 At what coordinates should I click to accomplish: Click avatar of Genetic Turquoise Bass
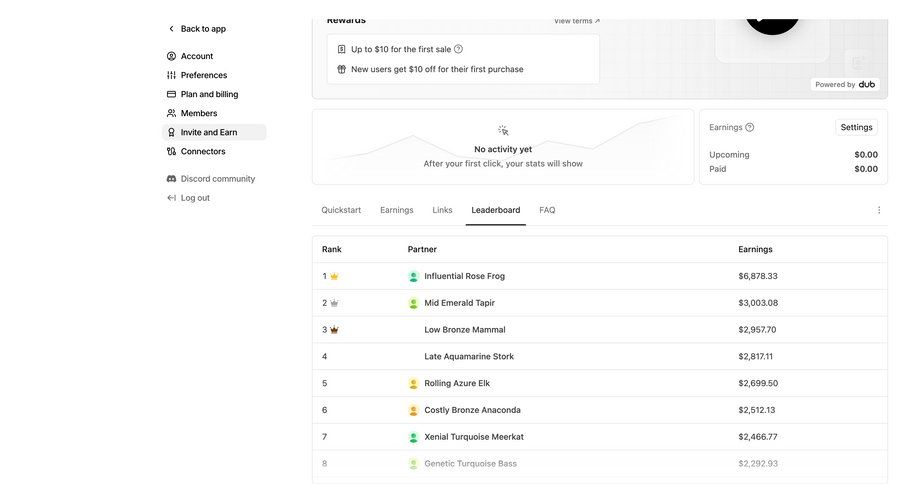coord(413,464)
